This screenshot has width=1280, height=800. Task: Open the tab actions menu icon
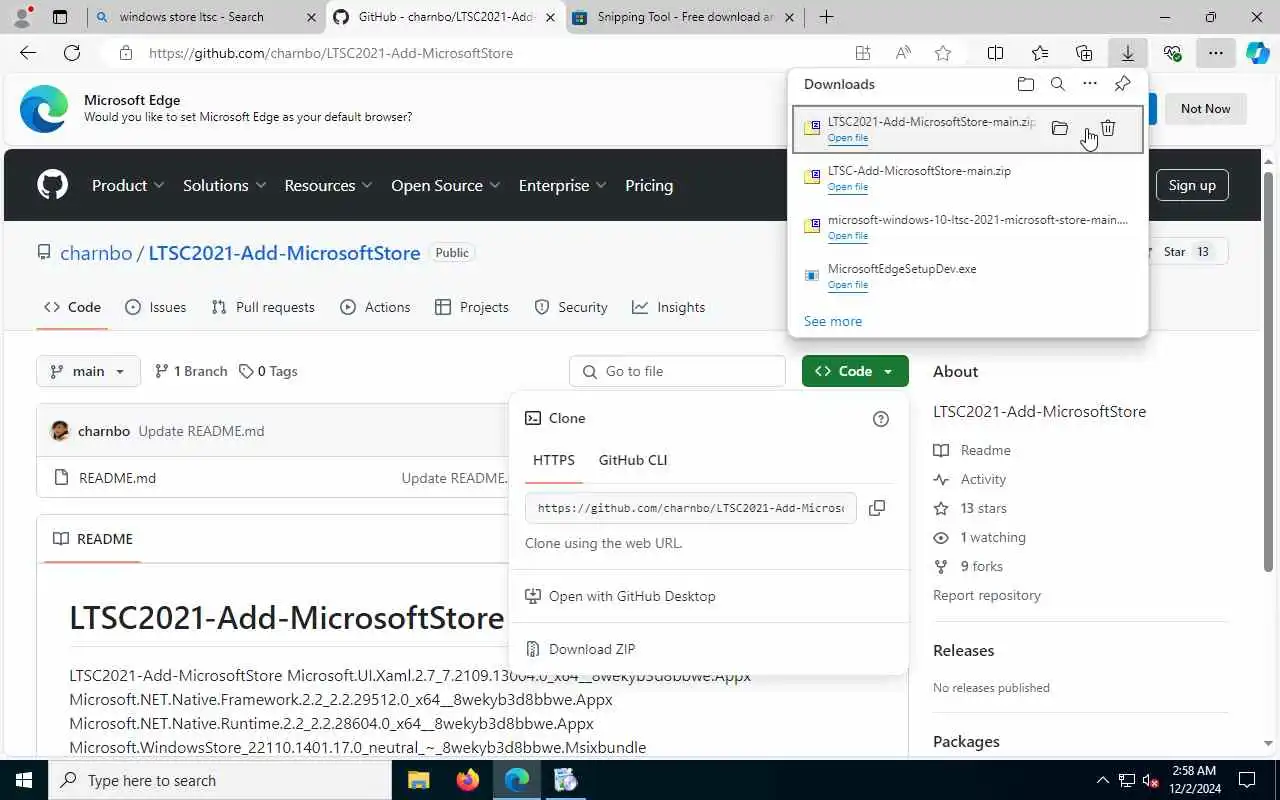[x=60, y=17]
